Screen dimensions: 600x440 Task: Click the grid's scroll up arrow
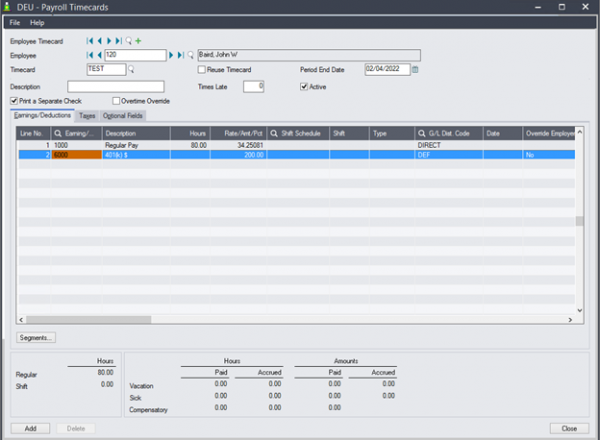pos(580,132)
